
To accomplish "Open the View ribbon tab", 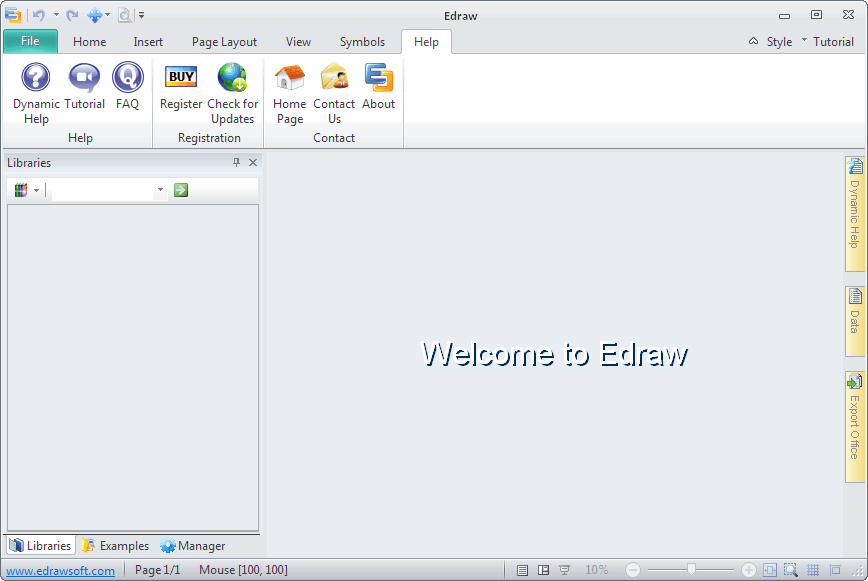I will tap(298, 42).
